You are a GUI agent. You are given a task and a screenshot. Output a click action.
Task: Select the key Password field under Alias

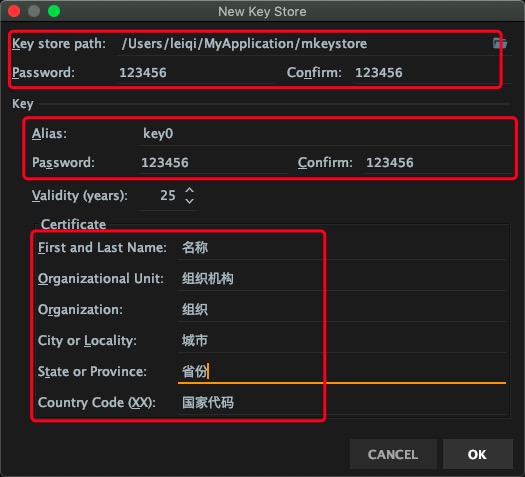pos(213,163)
